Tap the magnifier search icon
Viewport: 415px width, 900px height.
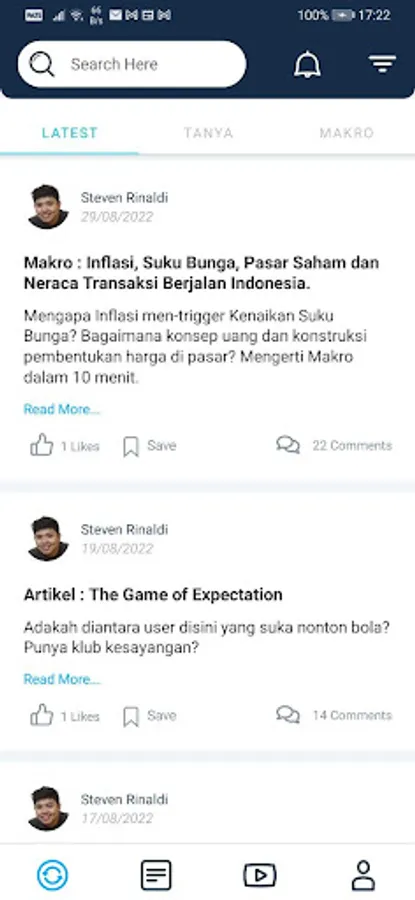coord(41,64)
